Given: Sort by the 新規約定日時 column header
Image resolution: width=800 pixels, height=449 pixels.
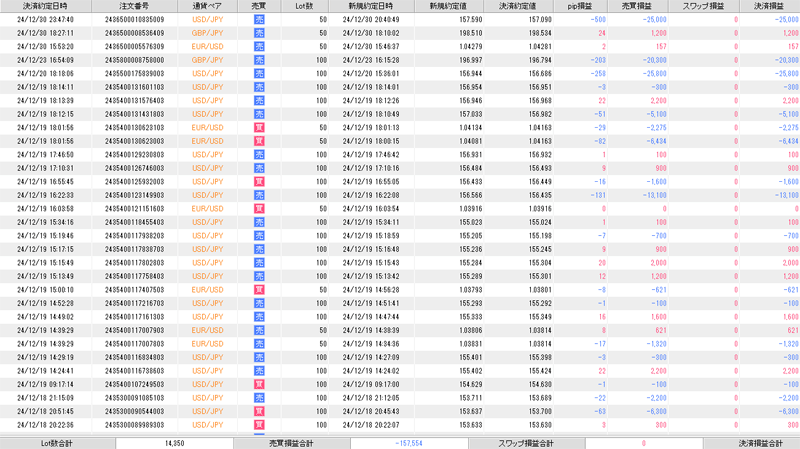Looking at the screenshot, I should 371,6.
